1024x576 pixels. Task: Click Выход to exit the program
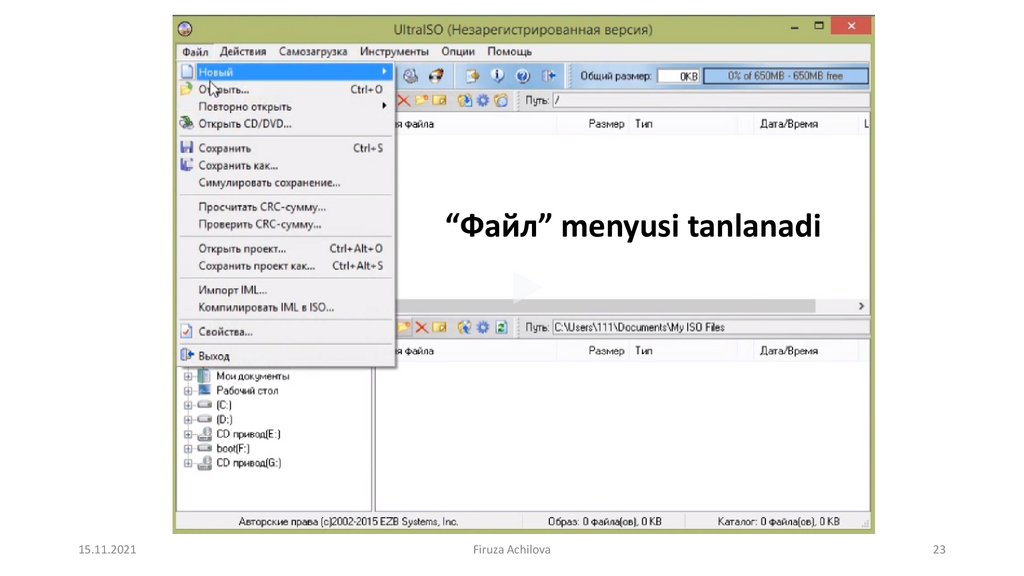click(213, 356)
